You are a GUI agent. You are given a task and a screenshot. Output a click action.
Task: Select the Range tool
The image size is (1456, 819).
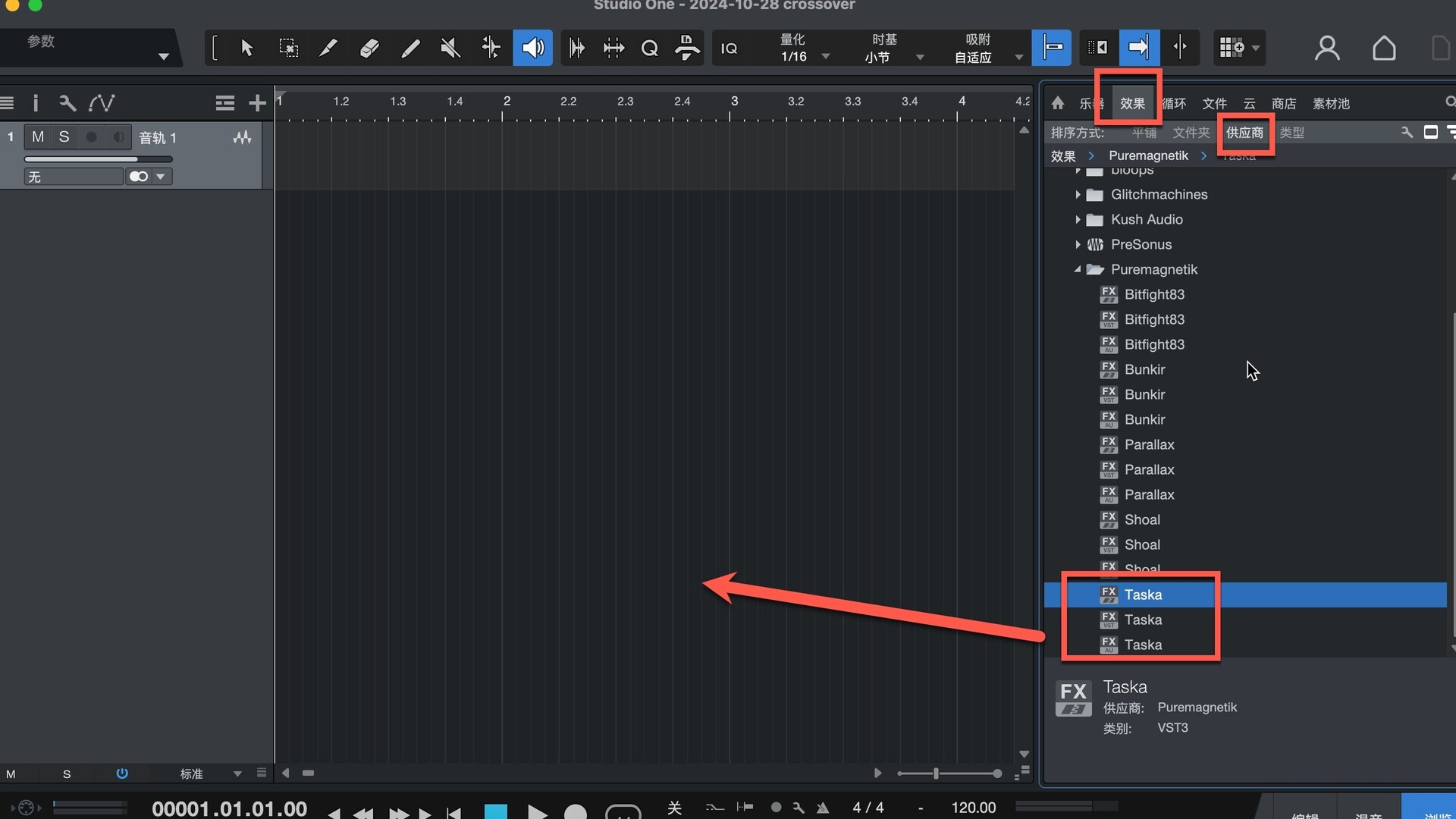tap(288, 48)
